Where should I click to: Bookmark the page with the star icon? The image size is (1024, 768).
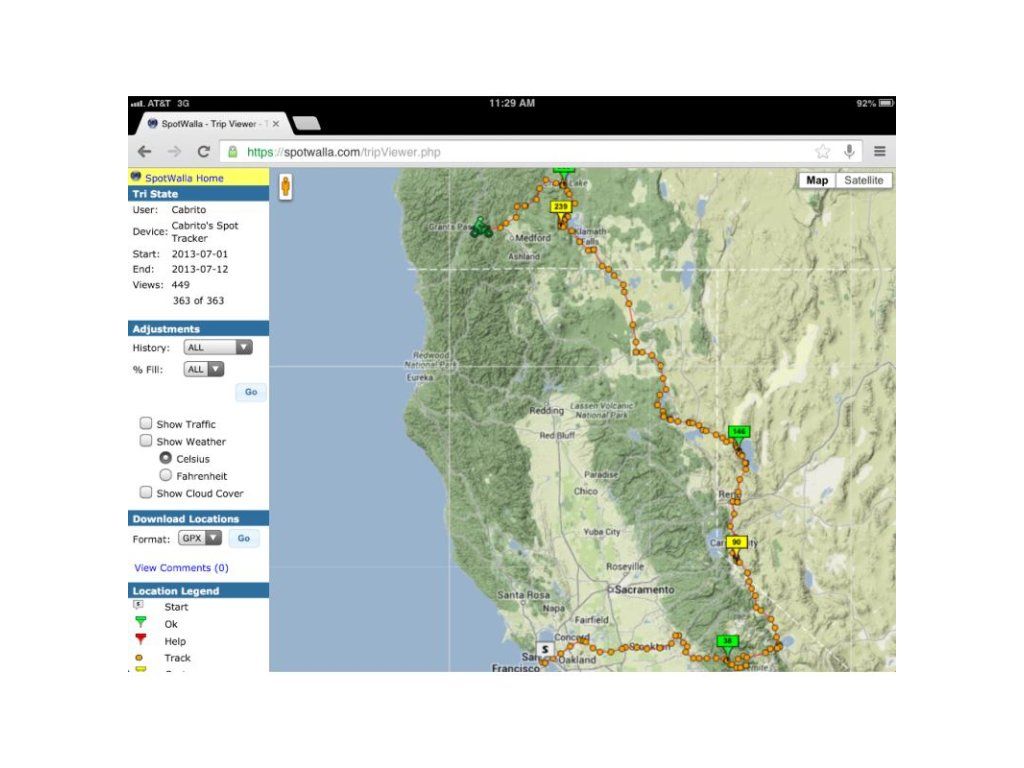coord(822,152)
